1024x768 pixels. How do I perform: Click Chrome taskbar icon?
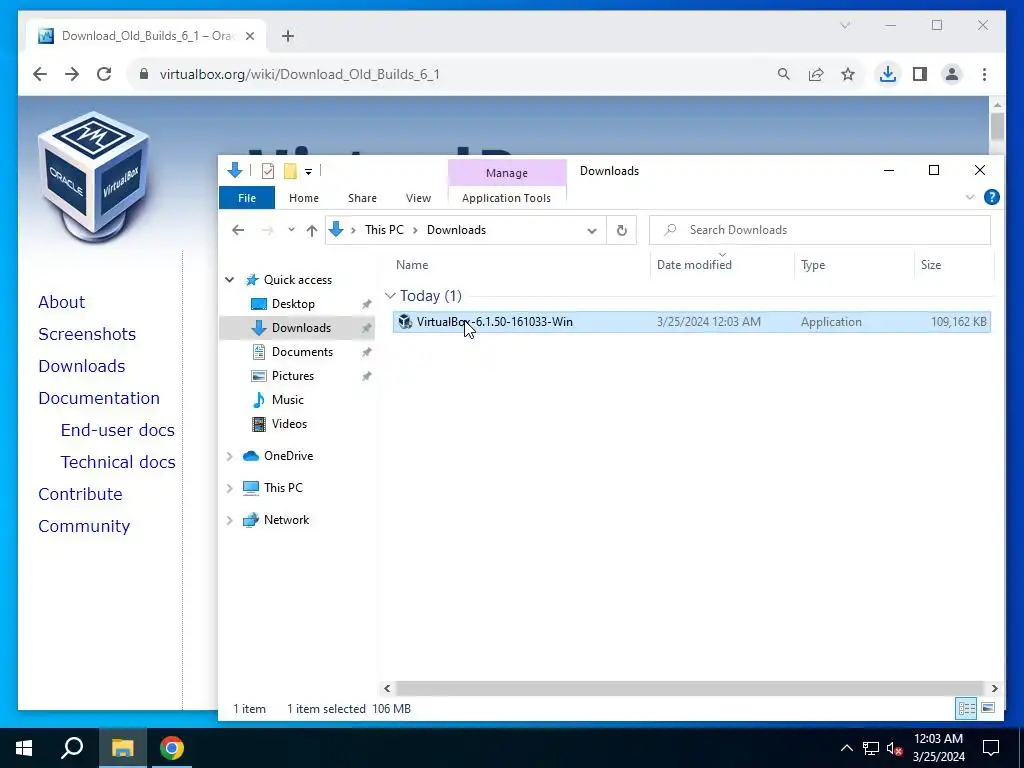(x=172, y=748)
